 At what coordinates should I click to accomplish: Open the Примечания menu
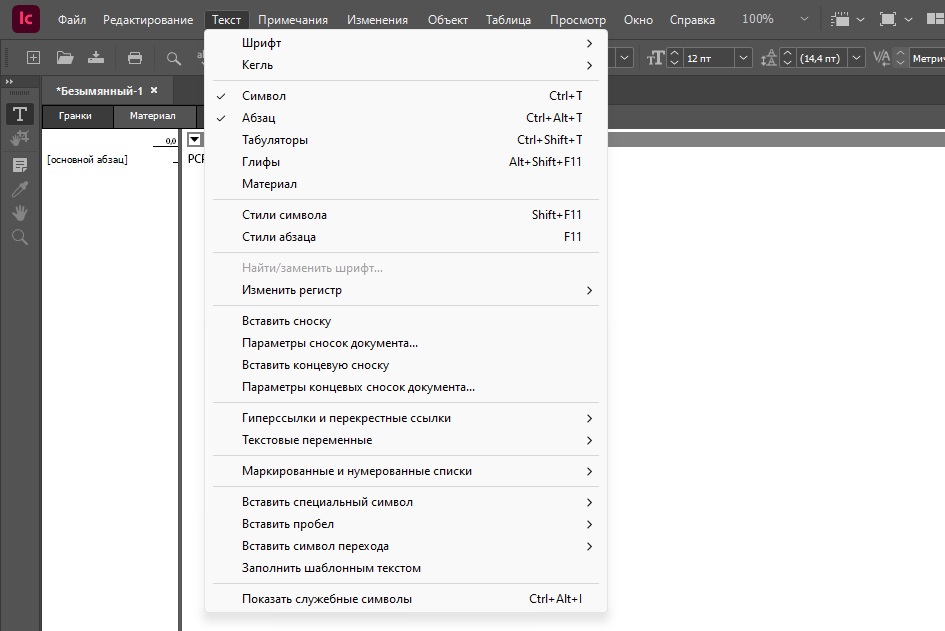pyautogui.click(x=292, y=20)
